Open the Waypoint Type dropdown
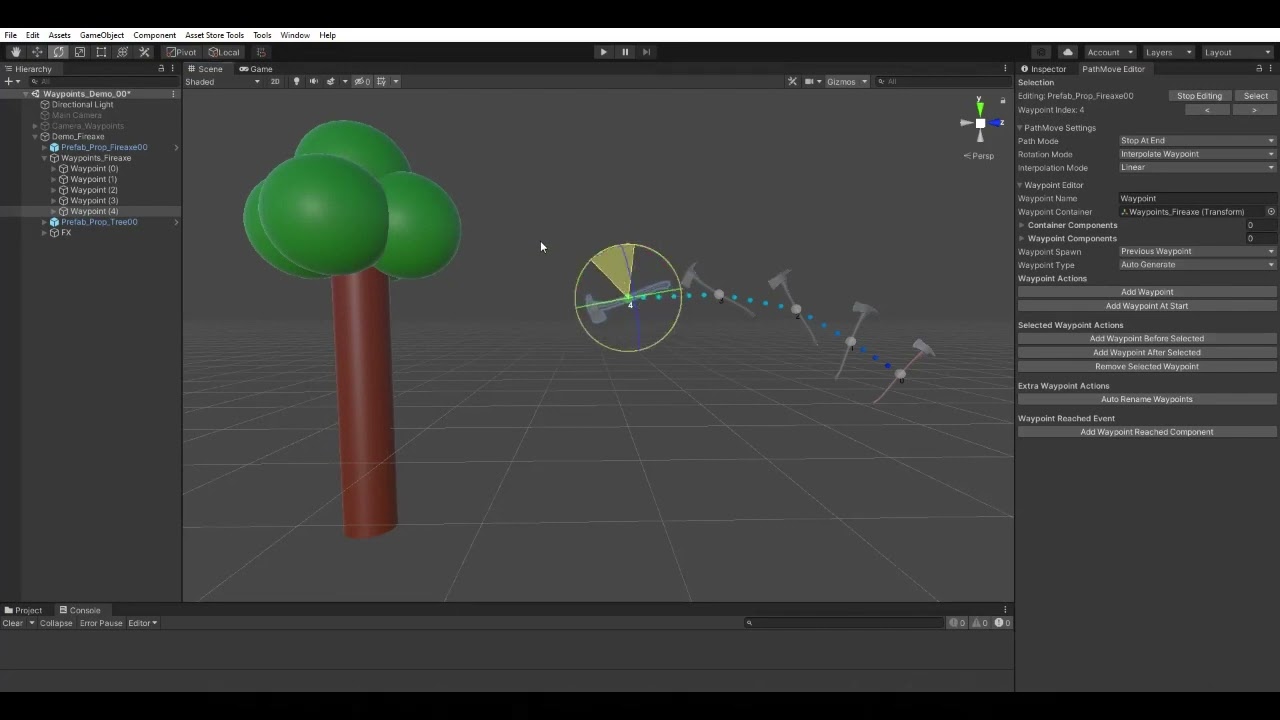This screenshot has width=1280, height=720. coord(1197,265)
